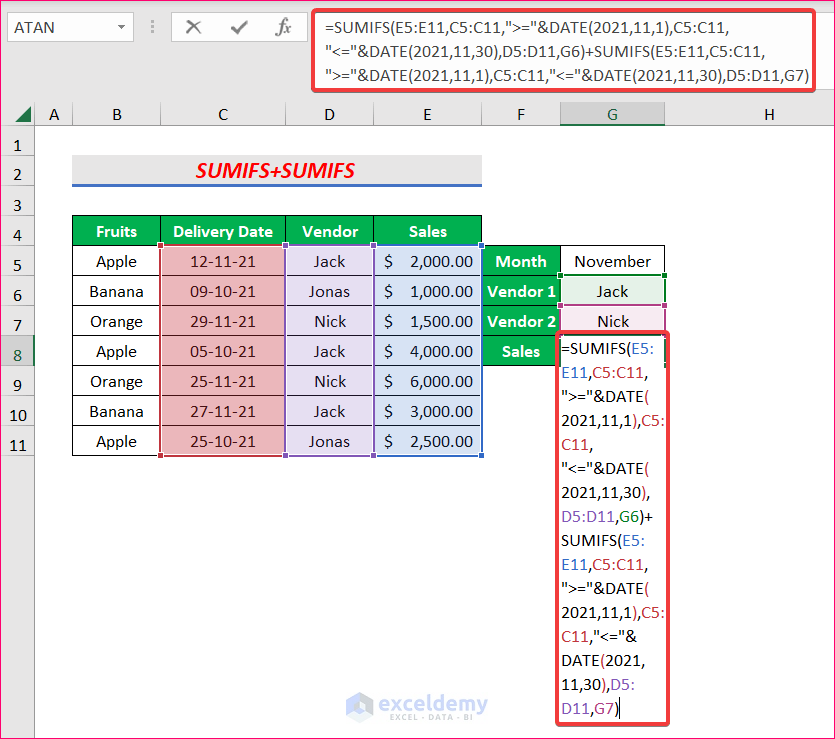
Task: Click the formula bar resize dots handle
Action: [152, 27]
